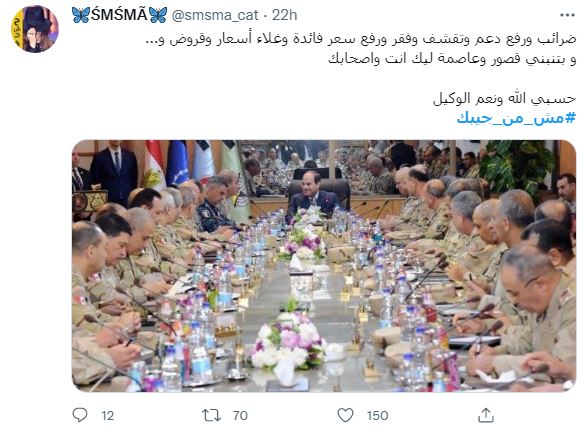This screenshot has width=585, height=431.
Task: Click the reply count 12
Action: pyautogui.click(x=107, y=415)
